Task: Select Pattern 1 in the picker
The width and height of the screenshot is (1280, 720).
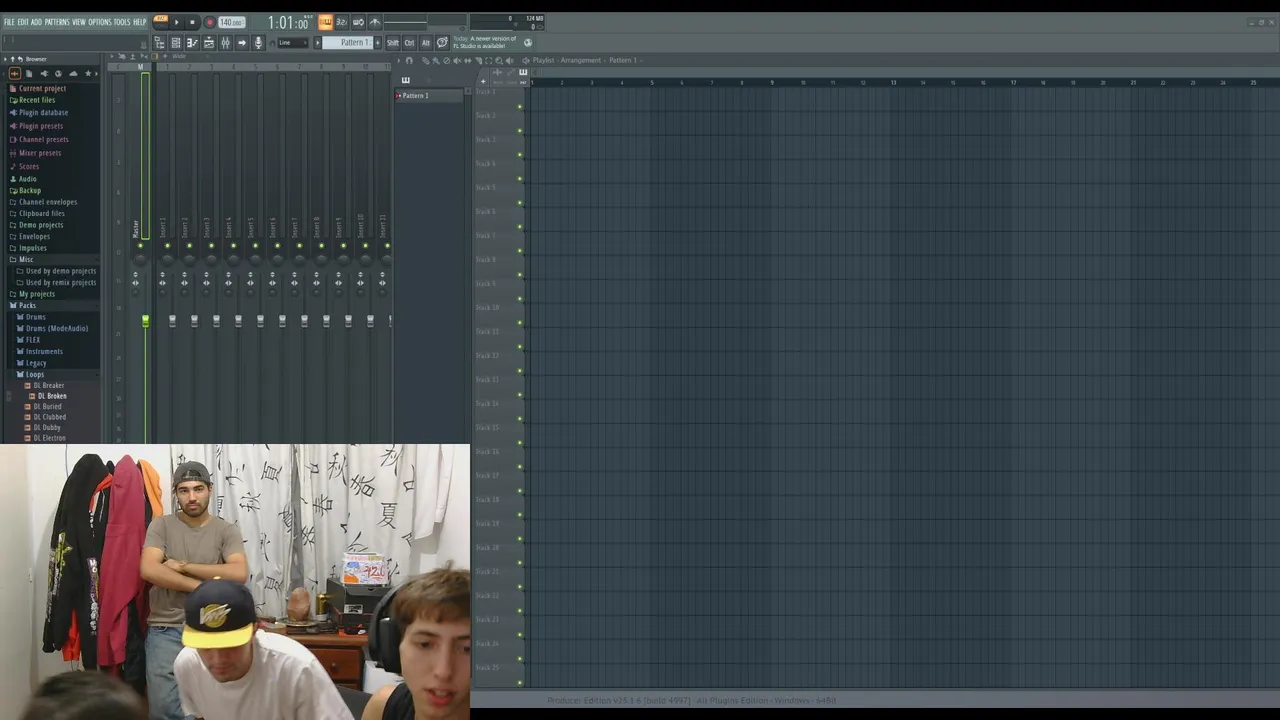Action: (430, 95)
